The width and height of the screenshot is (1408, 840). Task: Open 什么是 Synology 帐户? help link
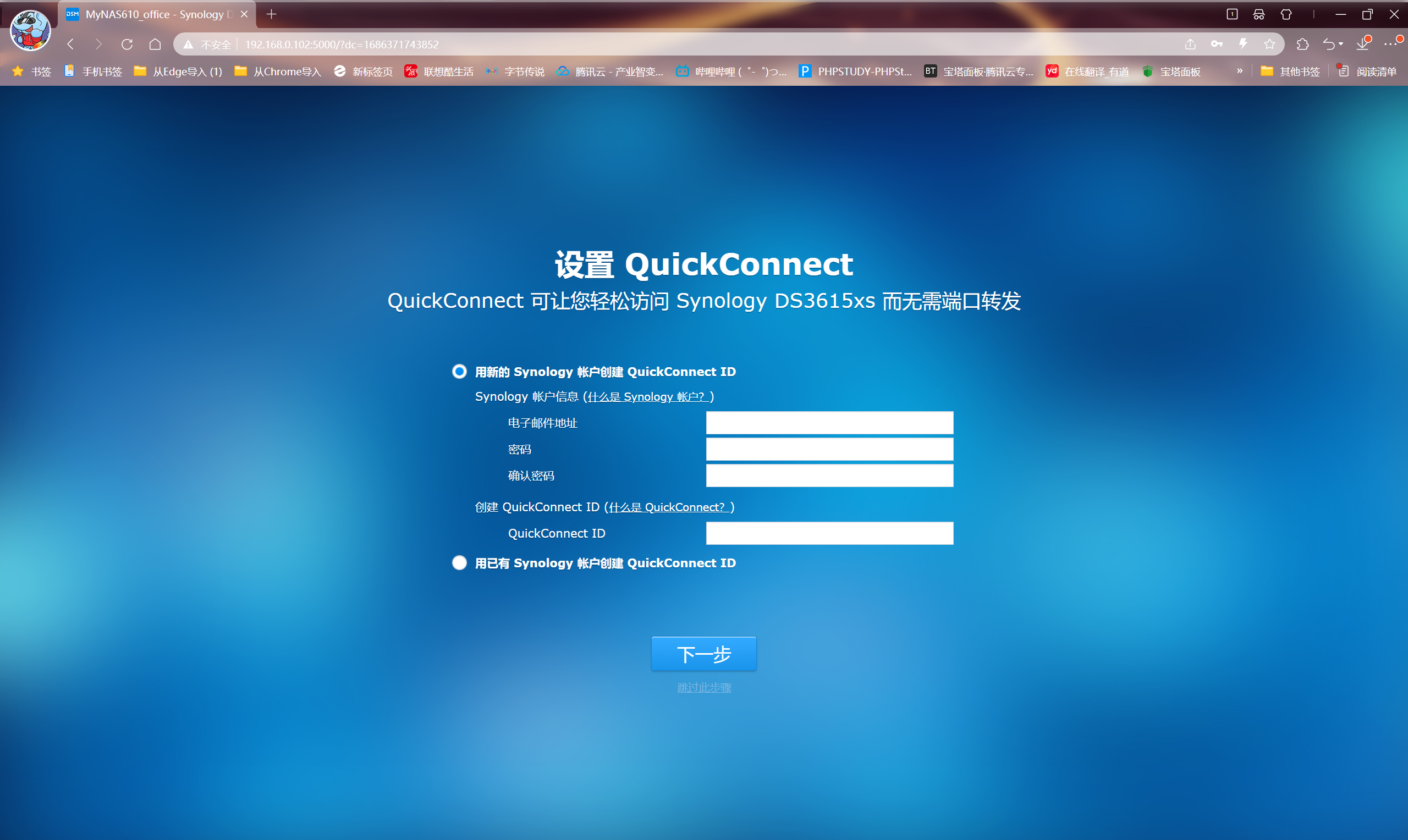tap(648, 397)
